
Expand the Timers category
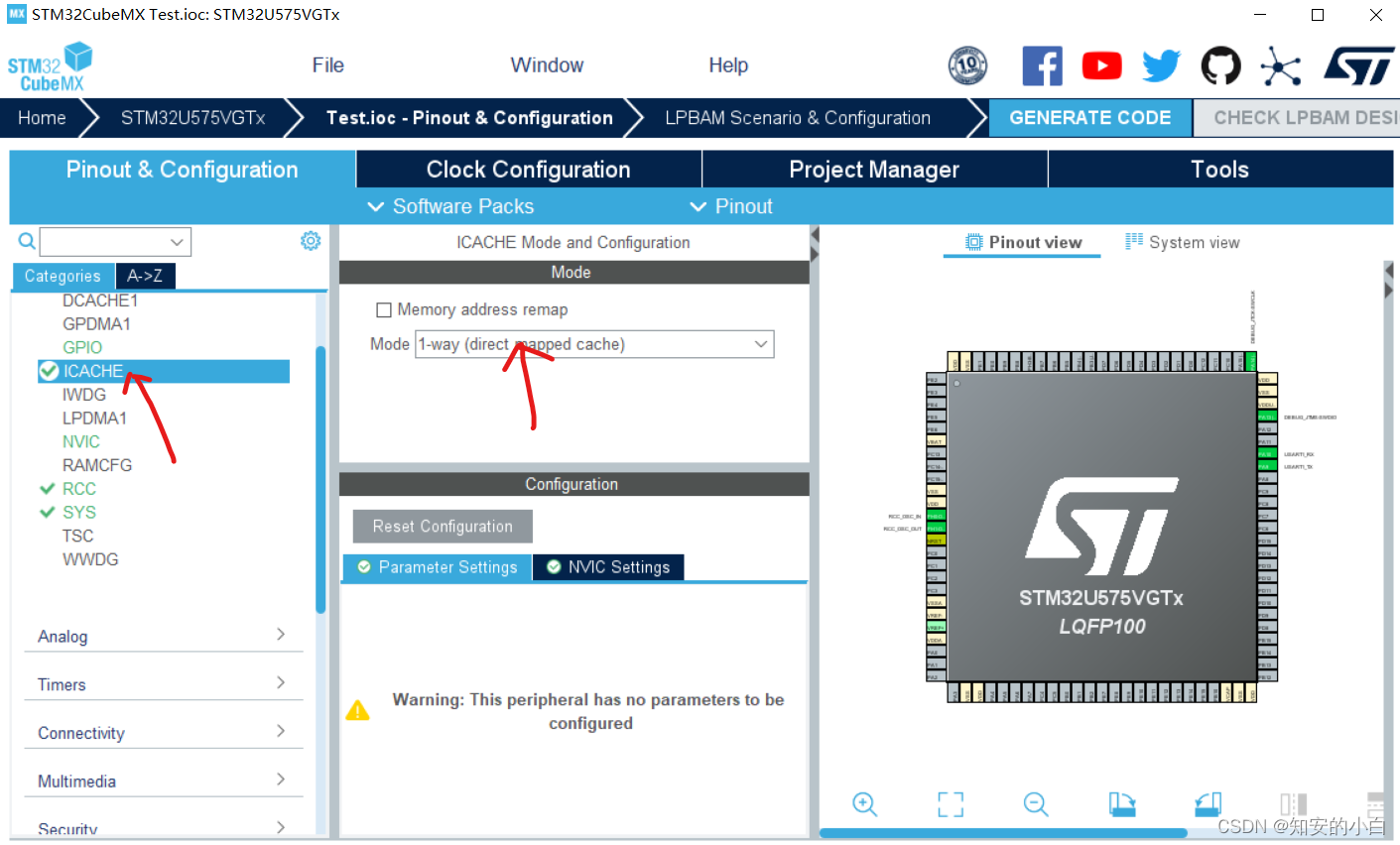tap(163, 684)
